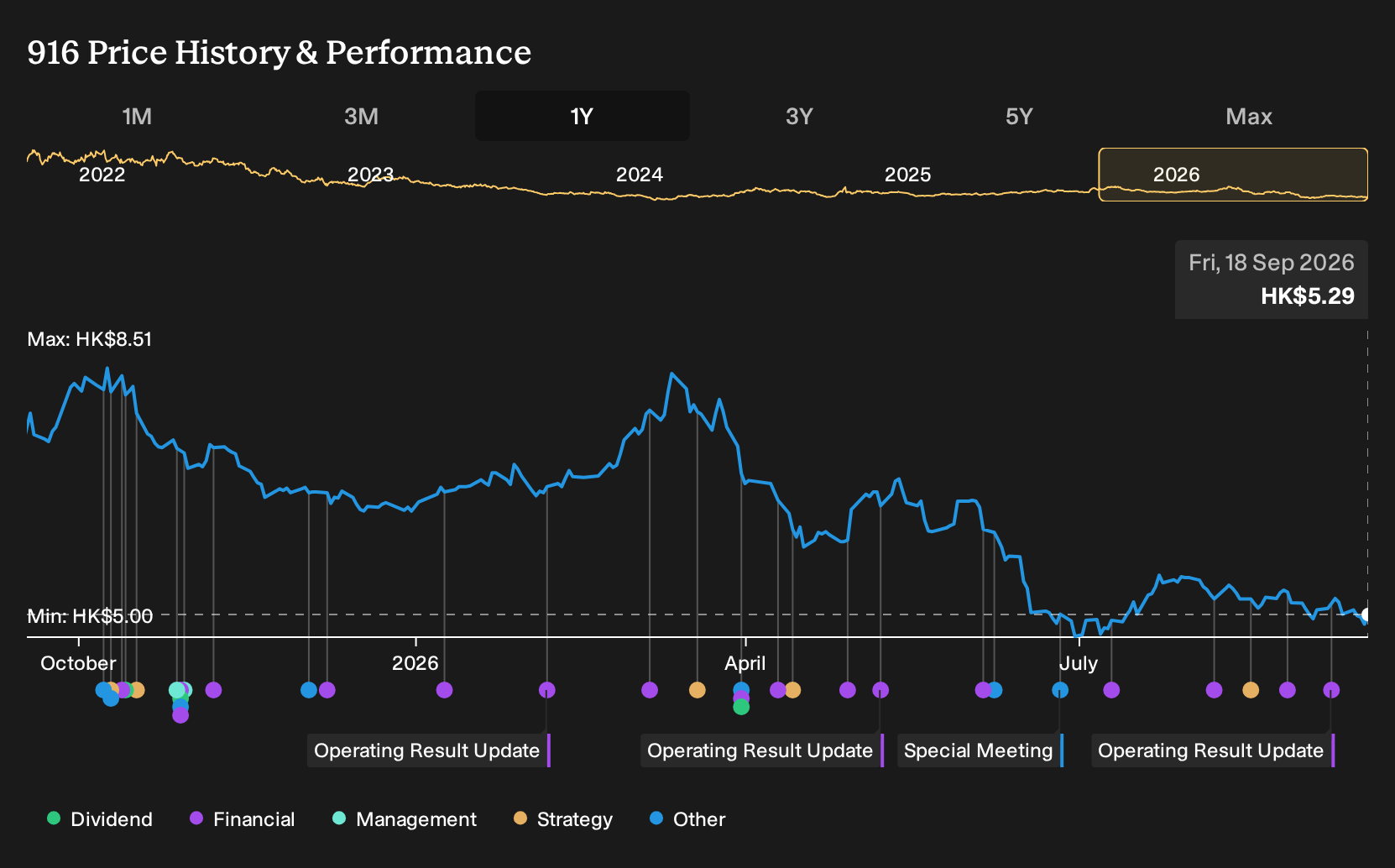Select the active 1Y range tab
The width and height of the screenshot is (1395, 868).
pos(582,116)
